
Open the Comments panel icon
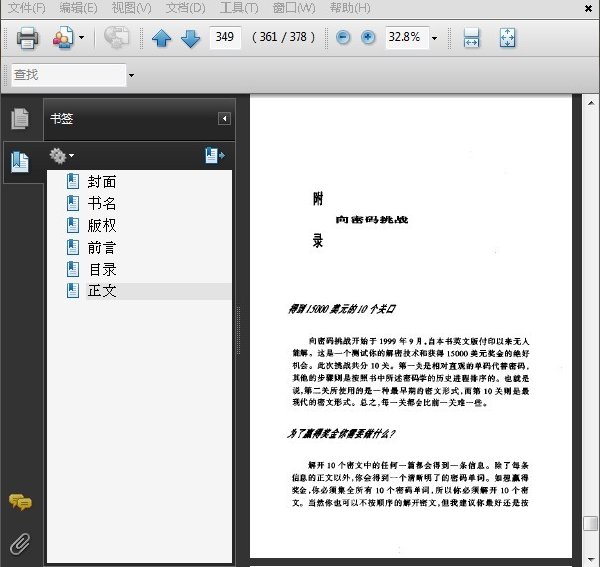tap(21, 502)
